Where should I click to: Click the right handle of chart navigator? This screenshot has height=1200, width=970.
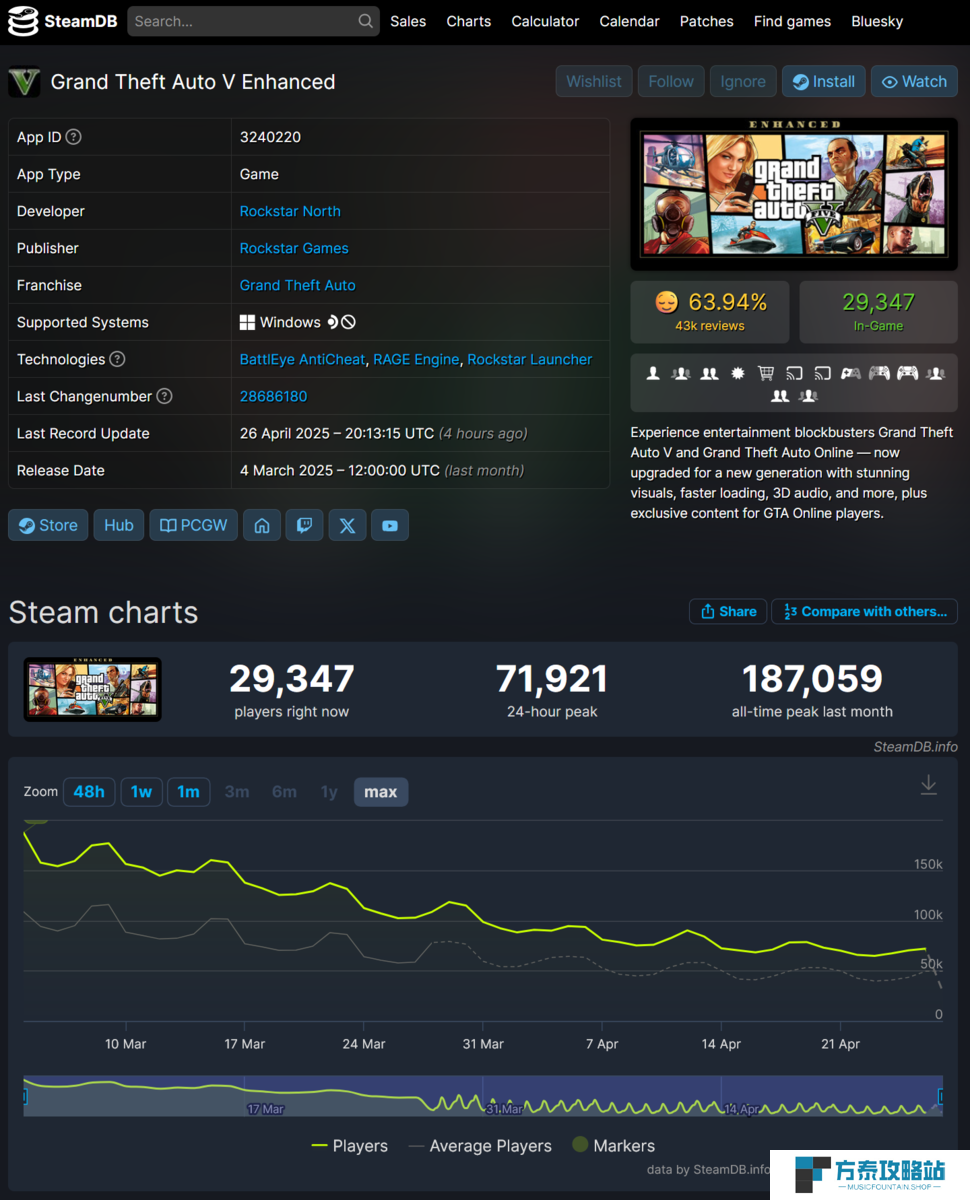(939, 1097)
